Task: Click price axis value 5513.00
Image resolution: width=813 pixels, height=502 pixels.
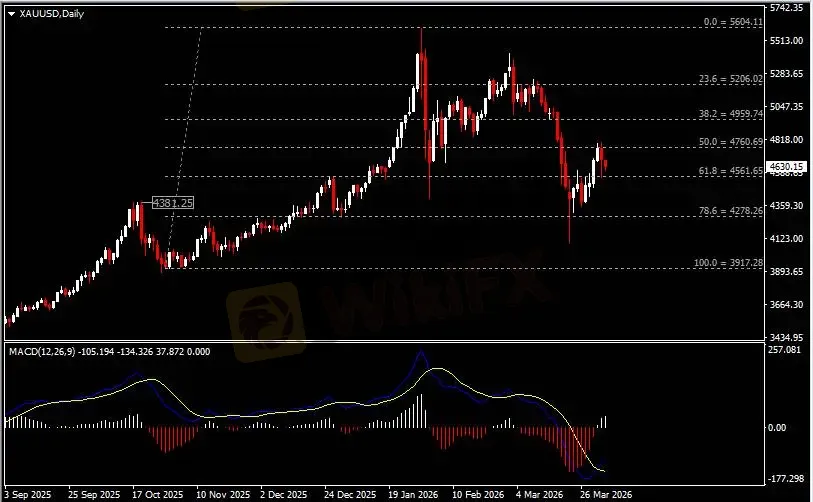Action: click(787, 40)
